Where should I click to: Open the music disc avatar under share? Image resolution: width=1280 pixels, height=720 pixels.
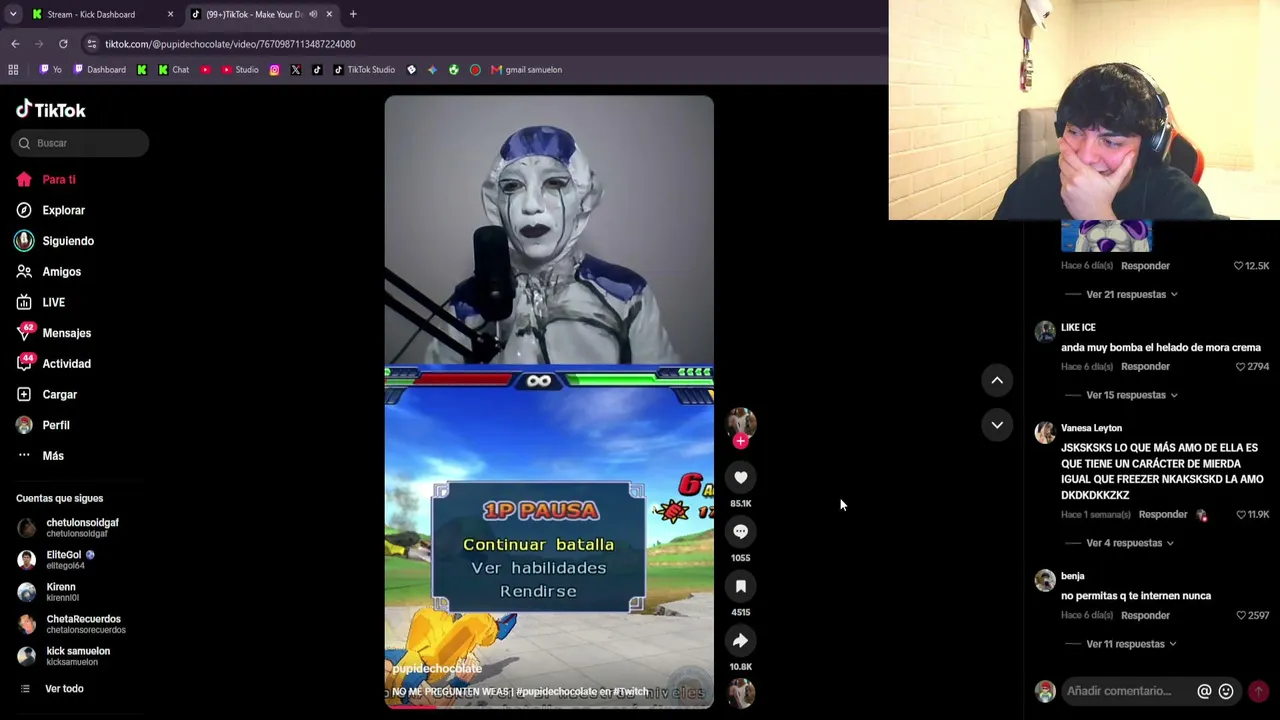point(741,692)
